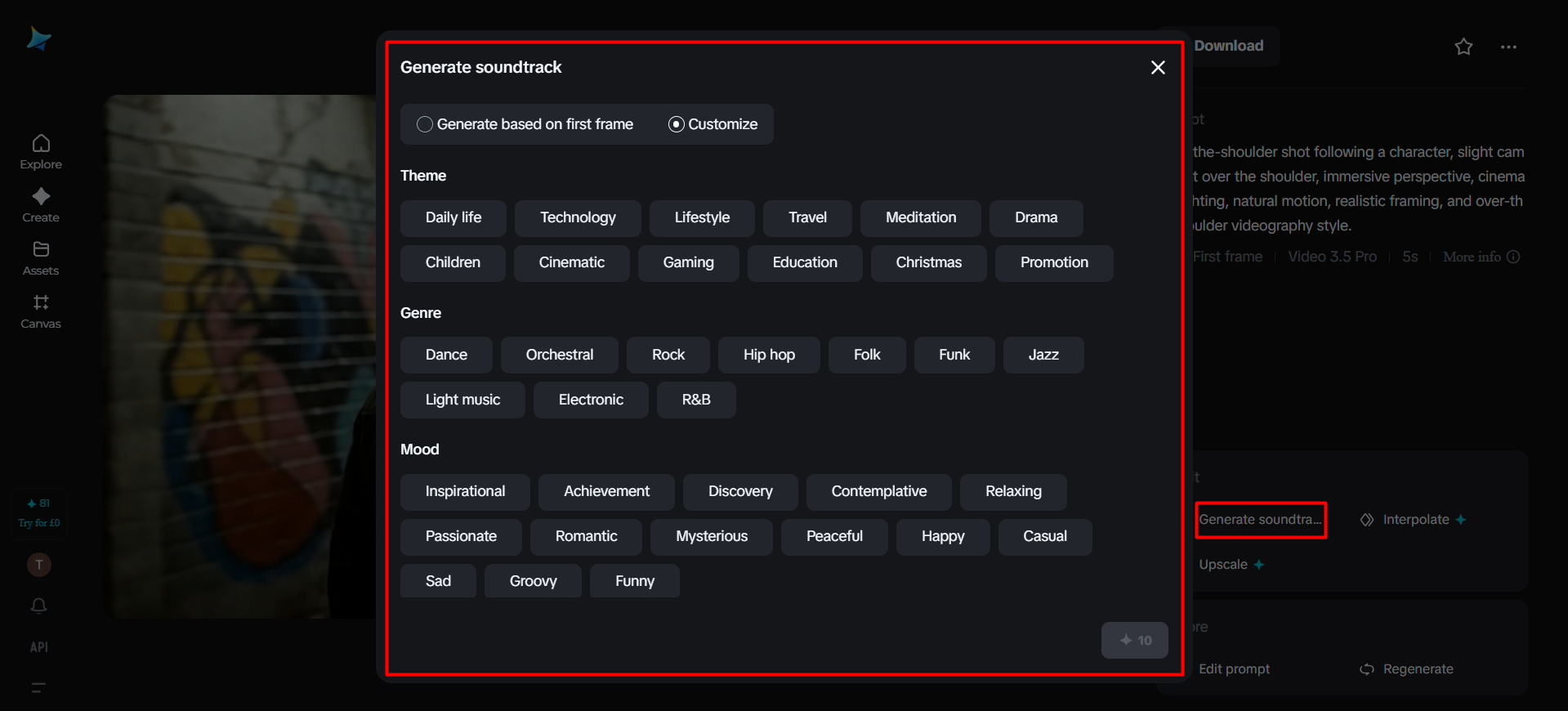Favorite the video with star icon
Screen dimensions: 1568x711
[1463, 47]
